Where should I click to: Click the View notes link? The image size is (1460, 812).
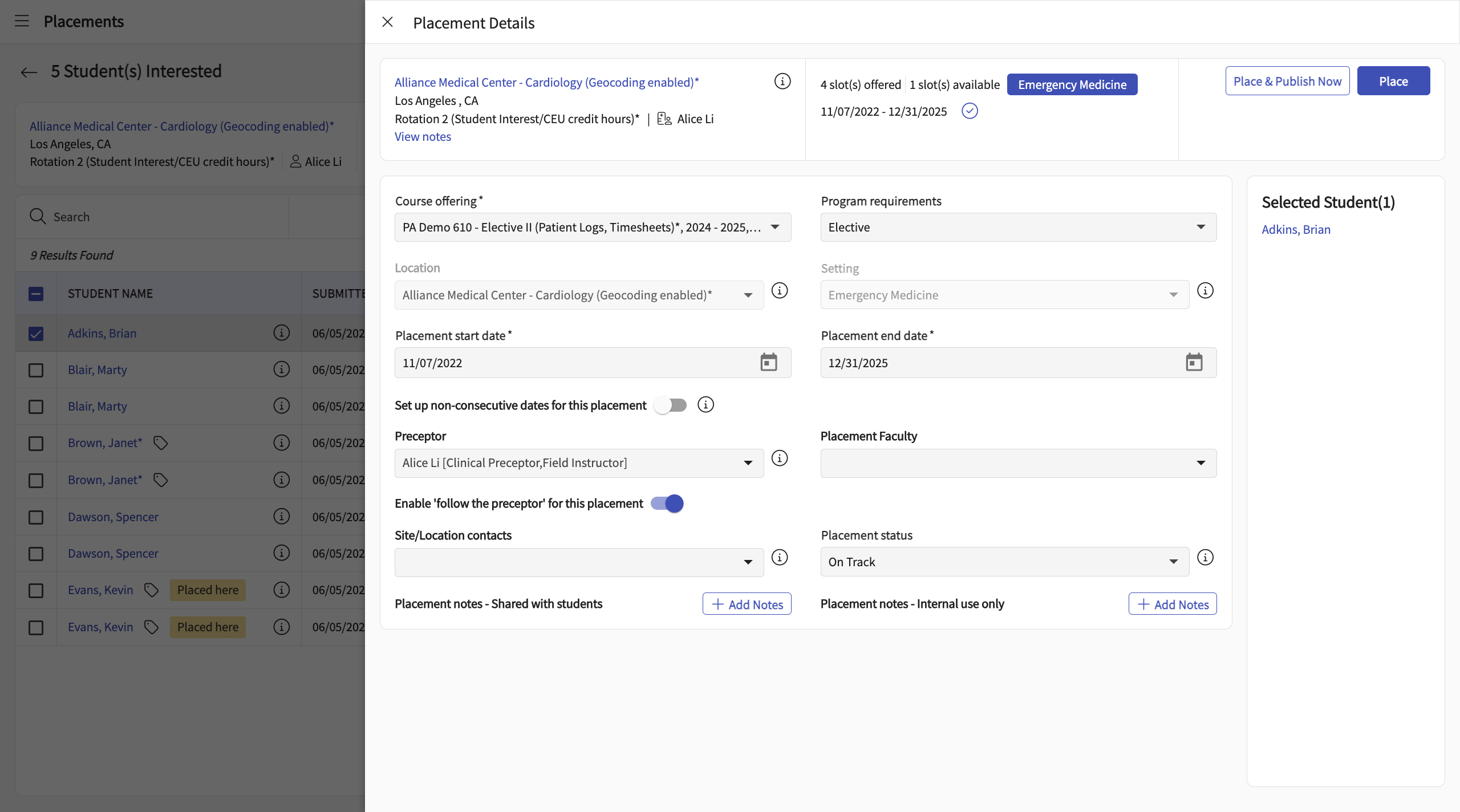(x=423, y=137)
